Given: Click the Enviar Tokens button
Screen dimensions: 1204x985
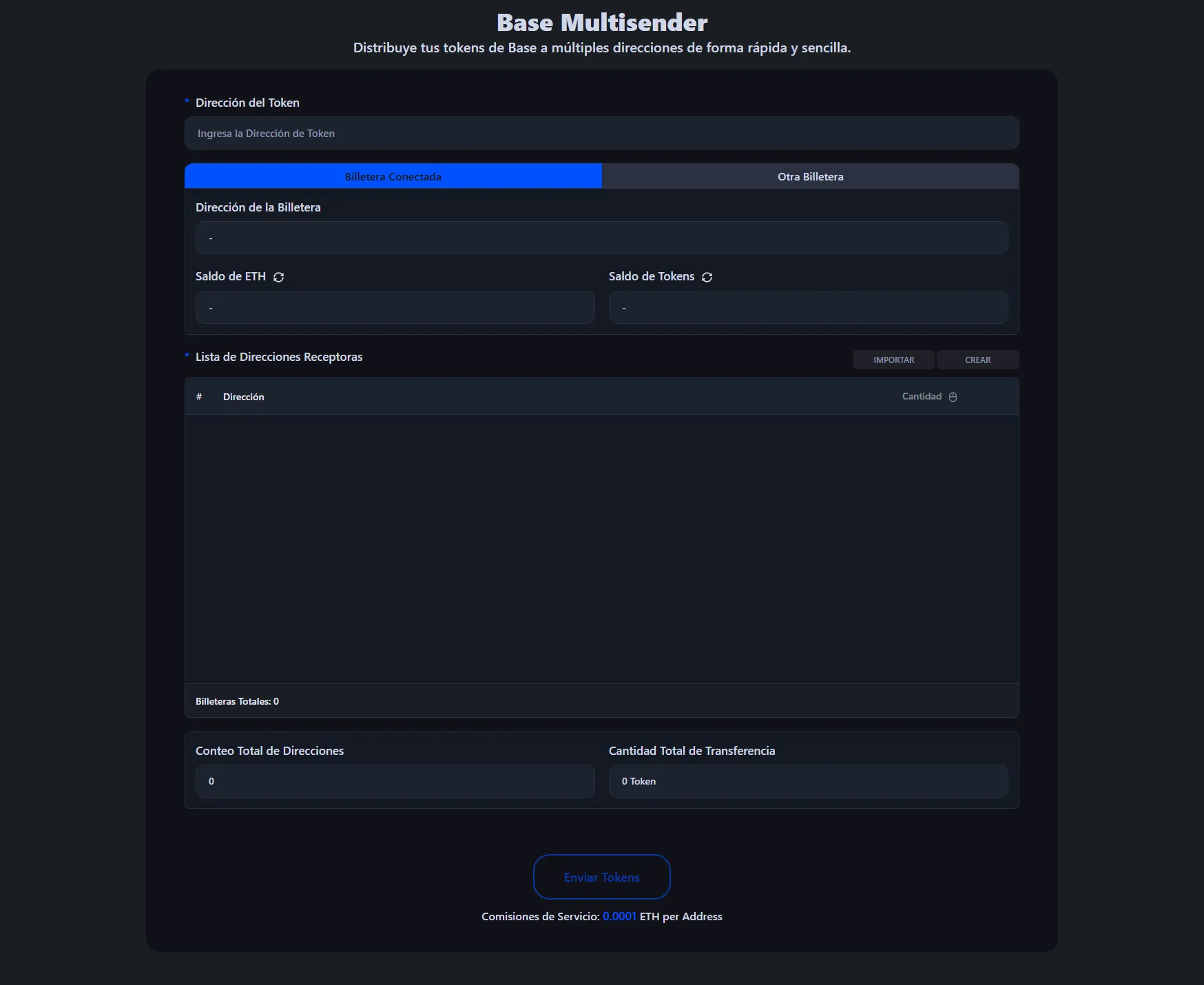Looking at the screenshot, I should [601, 877].
